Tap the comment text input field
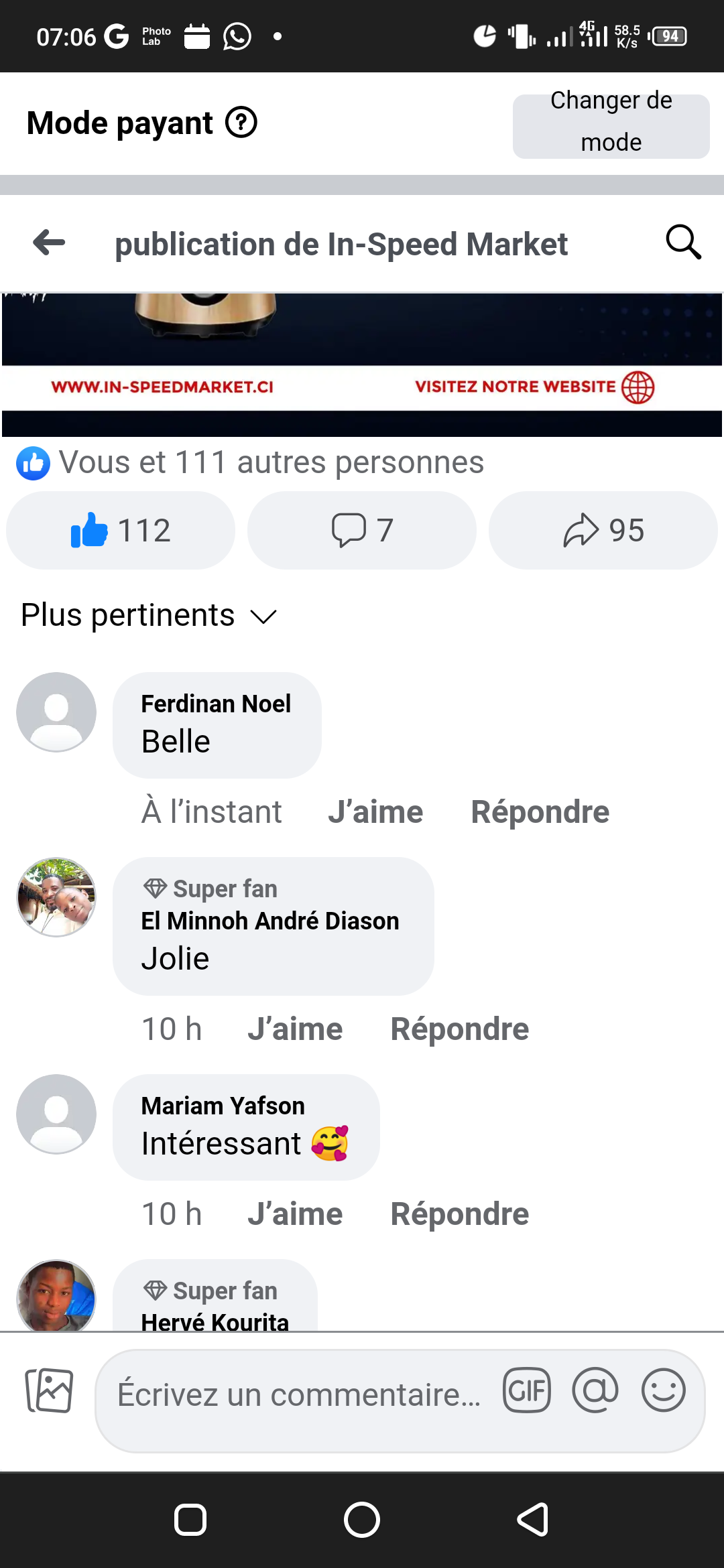The height and width of the screenshot is (1568, 724). (299, 1394)
